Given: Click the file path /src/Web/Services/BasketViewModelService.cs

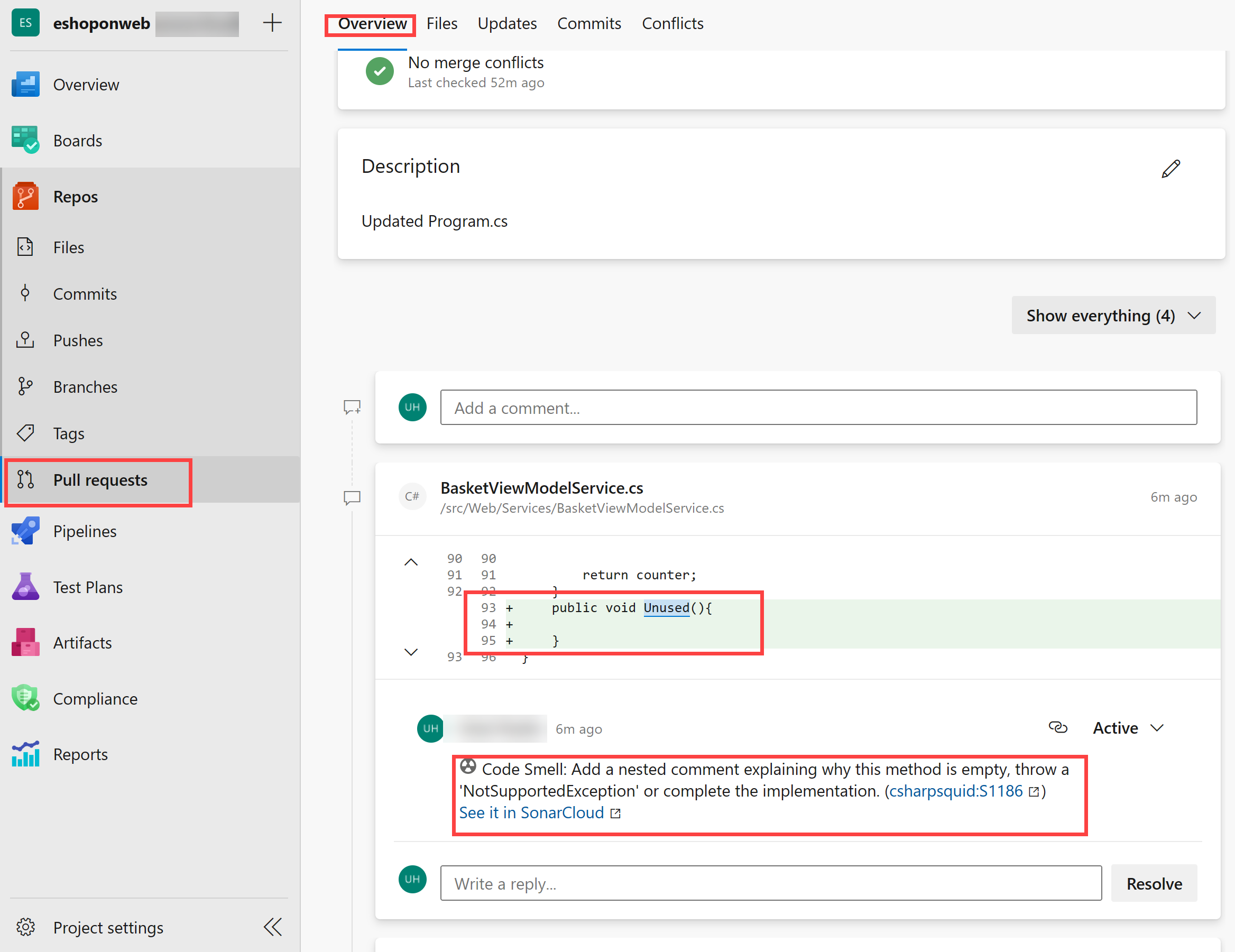Looking at the screenshot, I should tap(582, 508).
